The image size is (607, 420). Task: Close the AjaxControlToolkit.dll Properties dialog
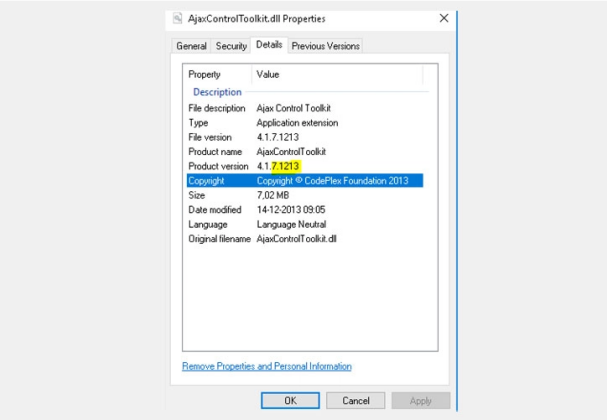(443, 18)
